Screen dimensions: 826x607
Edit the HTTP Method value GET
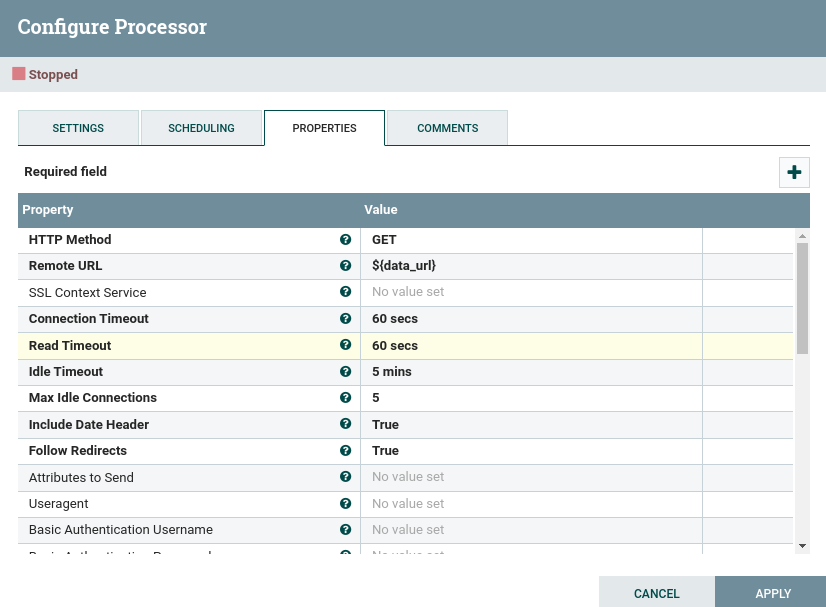531,240
